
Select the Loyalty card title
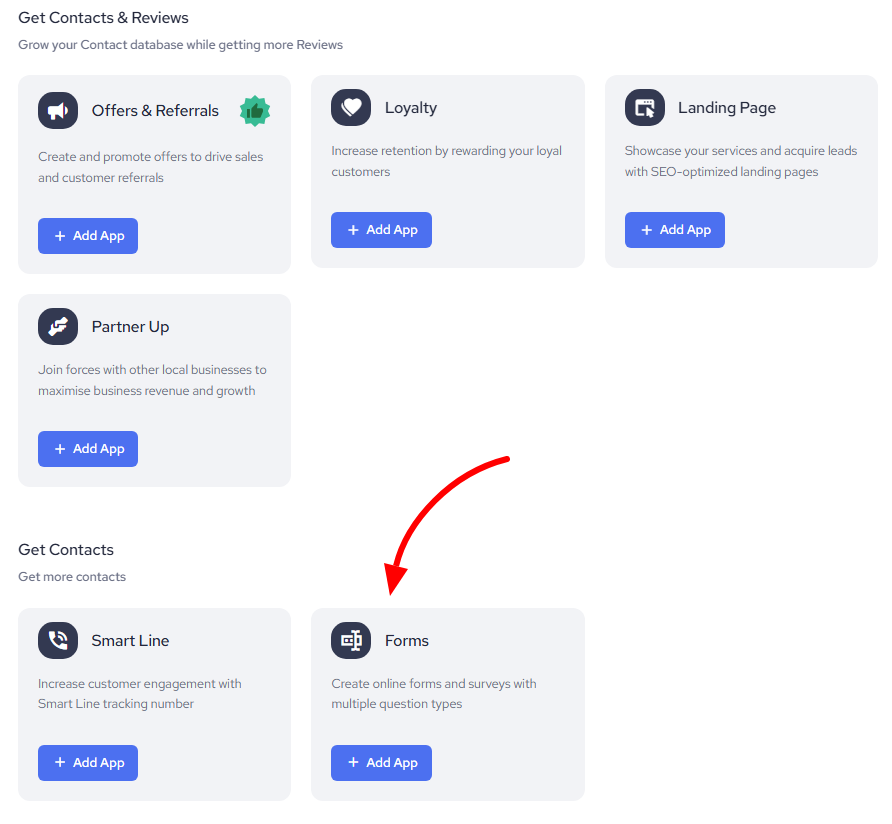click(x=411, y=108)
